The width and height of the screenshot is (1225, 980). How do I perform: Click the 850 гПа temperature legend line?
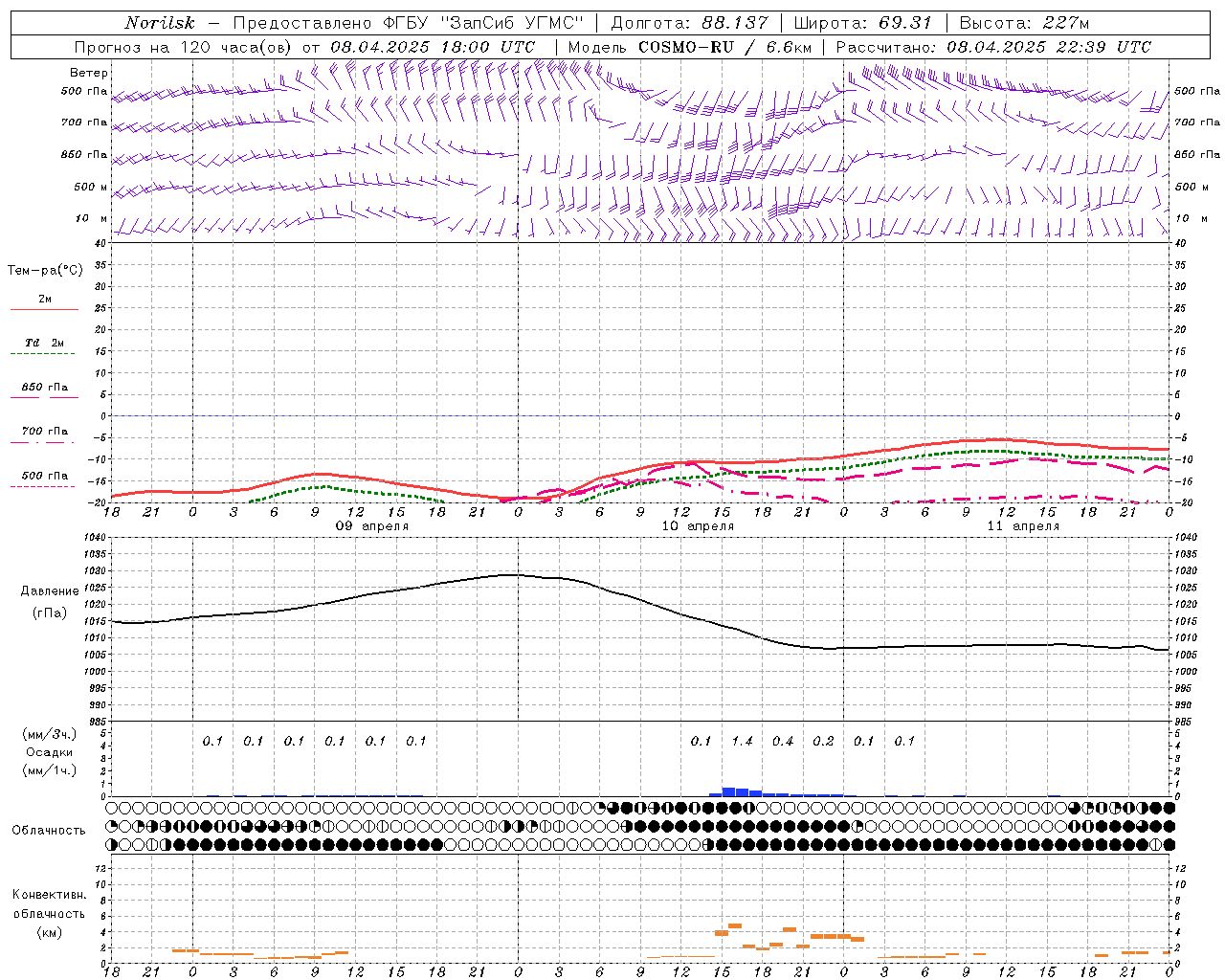44,397
